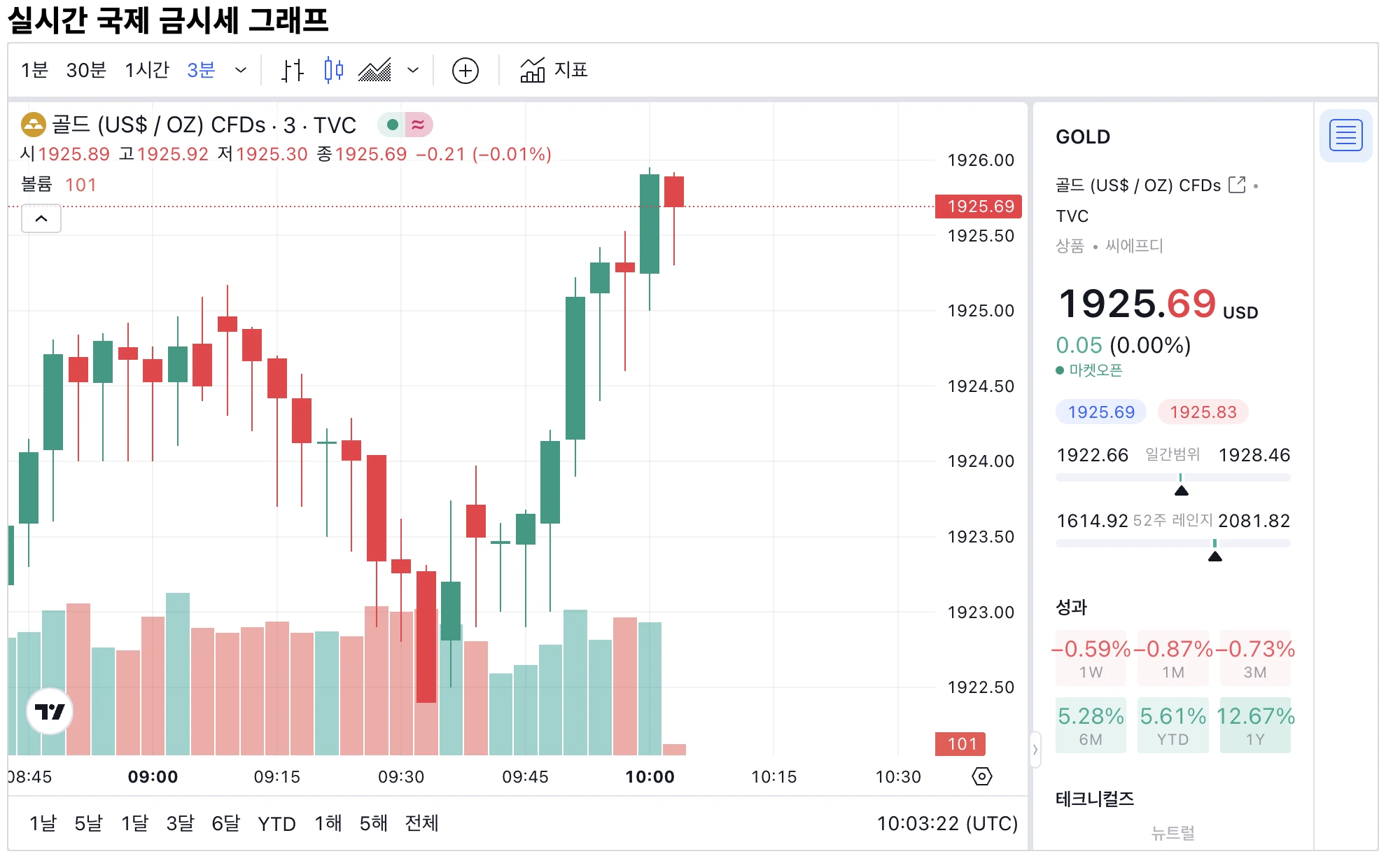Open the details panel document icon

1345,135
